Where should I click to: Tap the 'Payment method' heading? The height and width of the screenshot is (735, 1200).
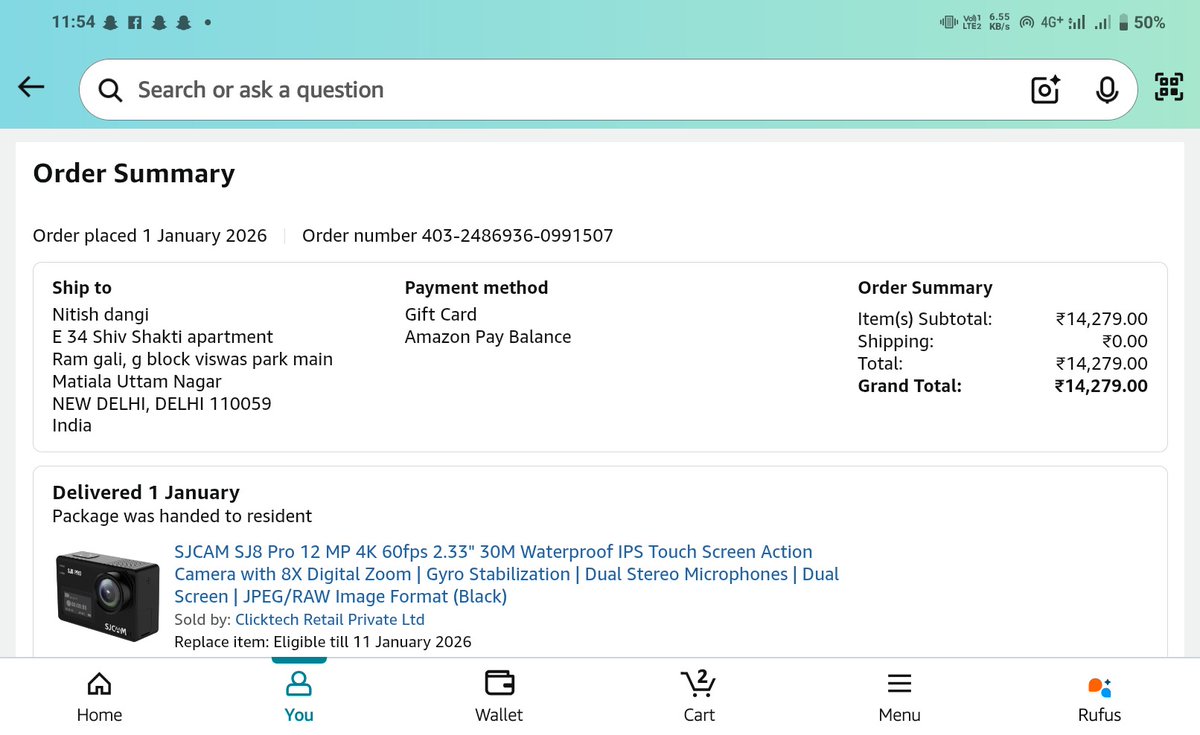(476, 288)
